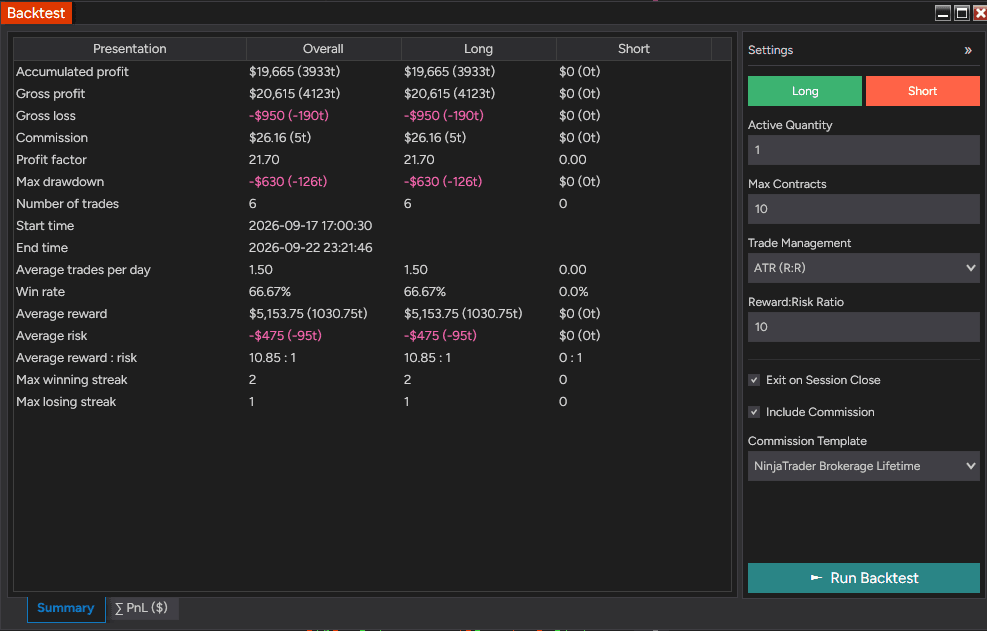Image resolution: width=987 pixels, height=631 pixels.
Task: Click Overall win rate 66.67%
Action: [x=270, y=292]
